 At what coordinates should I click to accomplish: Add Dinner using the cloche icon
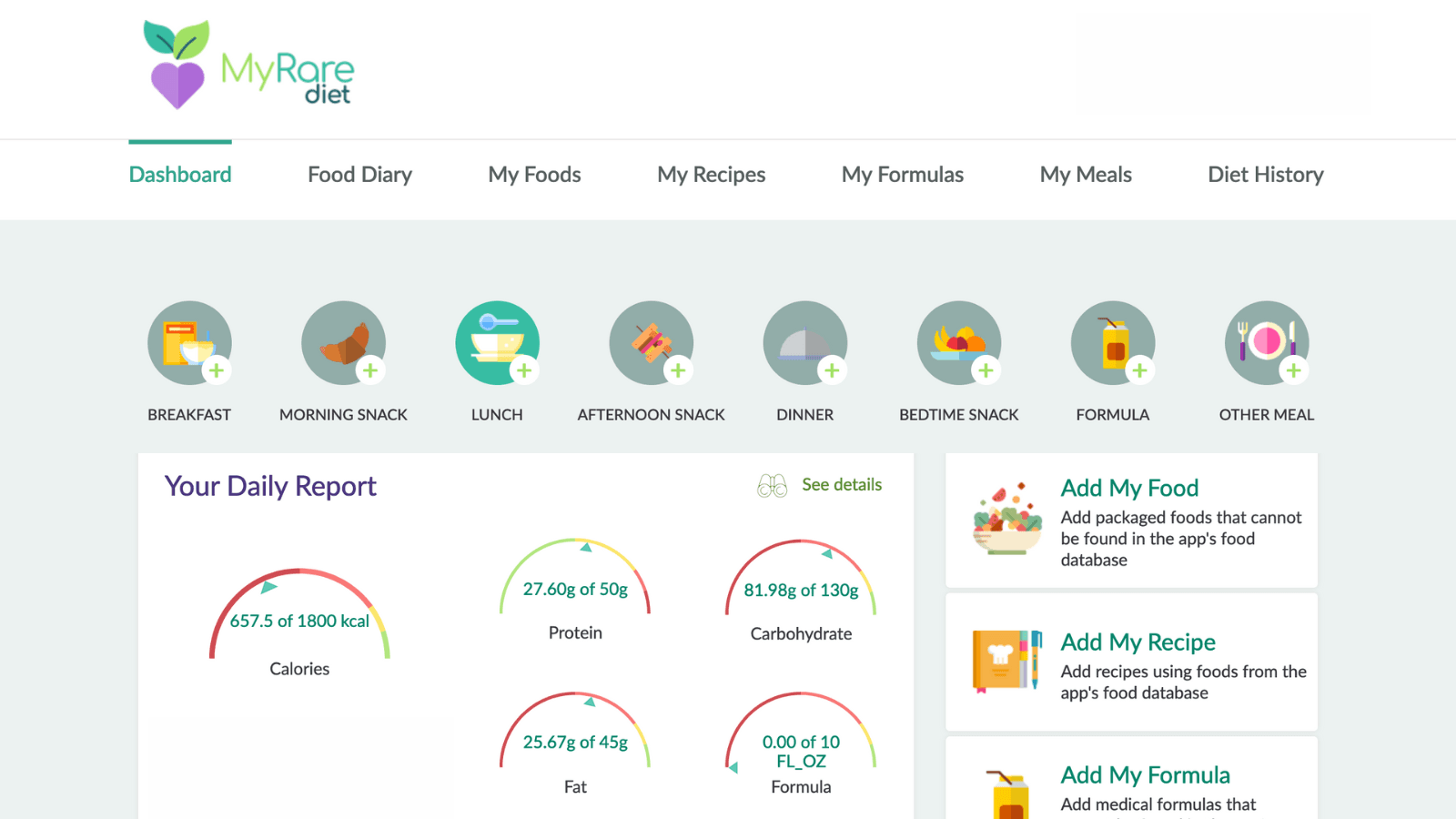tap(804, 343)
